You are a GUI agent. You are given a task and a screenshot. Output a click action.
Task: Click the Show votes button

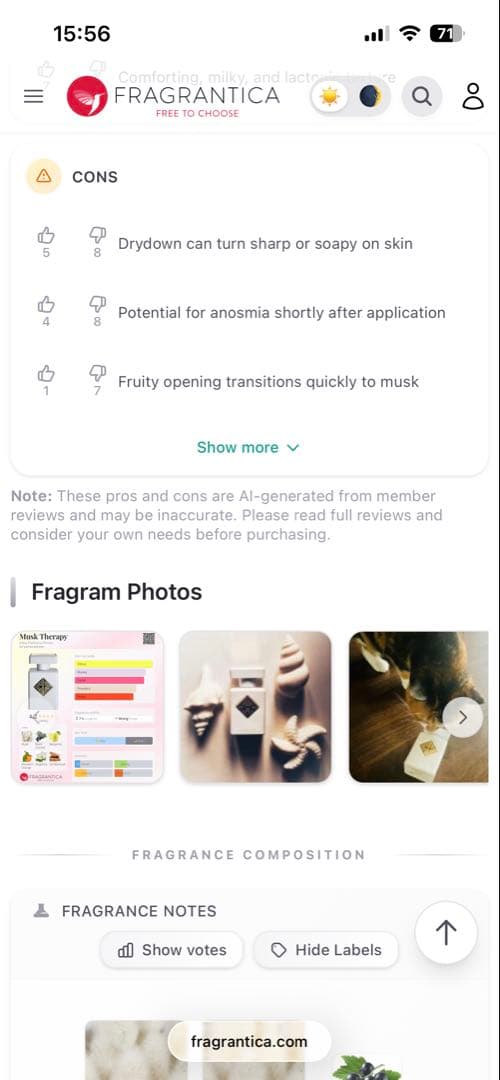172,950
